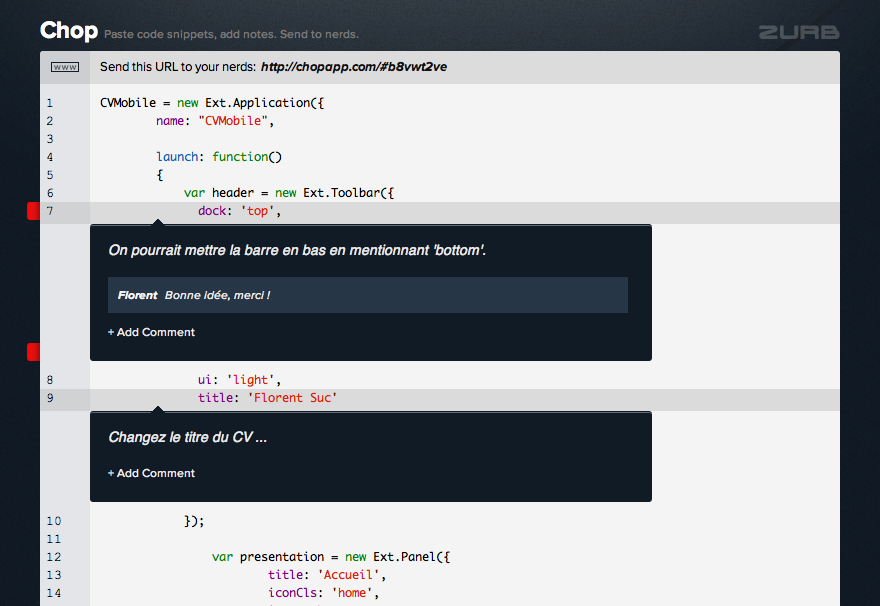The width and height of the screenshot is (880, 606).
Task: Click the www icon beside the share URL
Action: 65,68
